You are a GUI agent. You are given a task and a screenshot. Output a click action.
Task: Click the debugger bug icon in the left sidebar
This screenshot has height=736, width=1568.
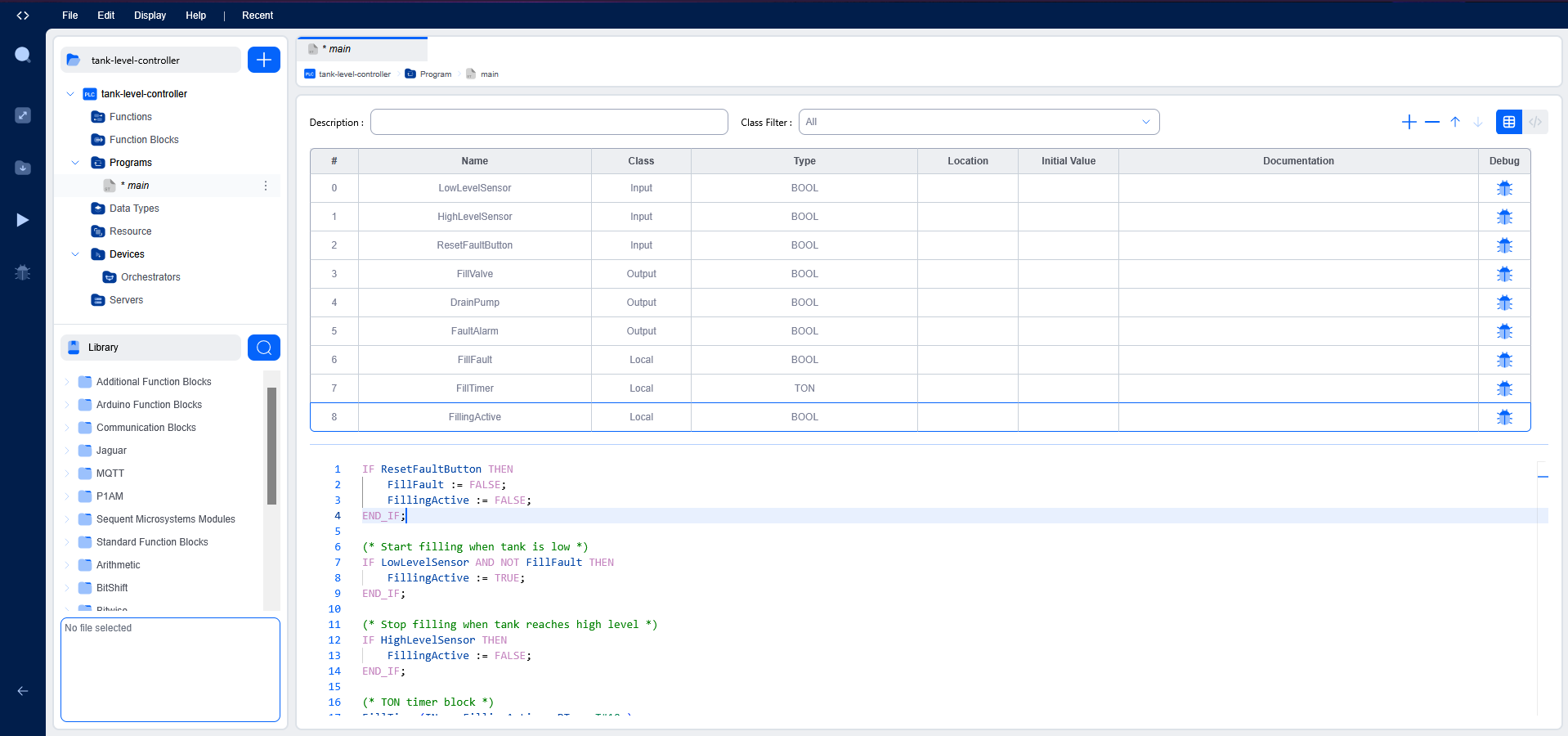click(23, 272)
